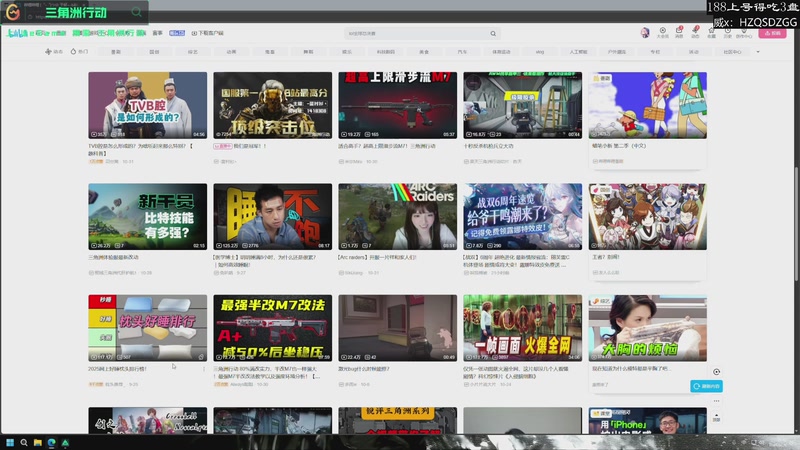This screenshot has width=800, height=450.
Task: Open the 活动 events link
Action: (694, 52)
